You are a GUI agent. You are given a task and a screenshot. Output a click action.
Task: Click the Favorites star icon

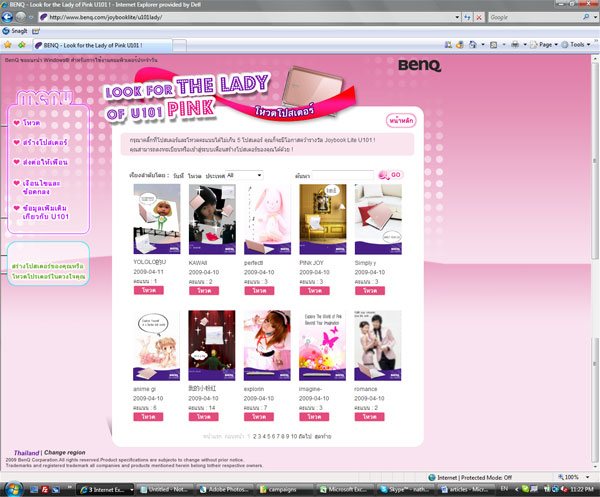[x=7, y=45]
